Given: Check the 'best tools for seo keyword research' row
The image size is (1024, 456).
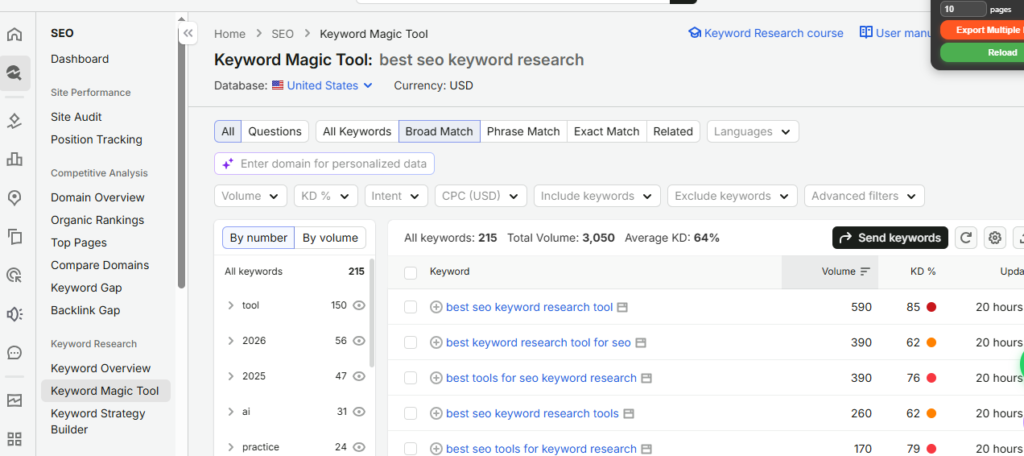Looking at the screenshot, I should click(x=410, y=378).
